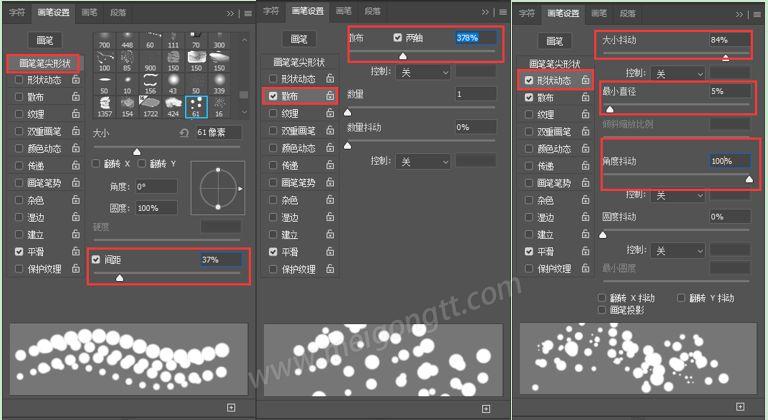Select 画笔笔尖形状 in middle panel
The height and width of the screenshot is (420, 768).
(299, 62)
